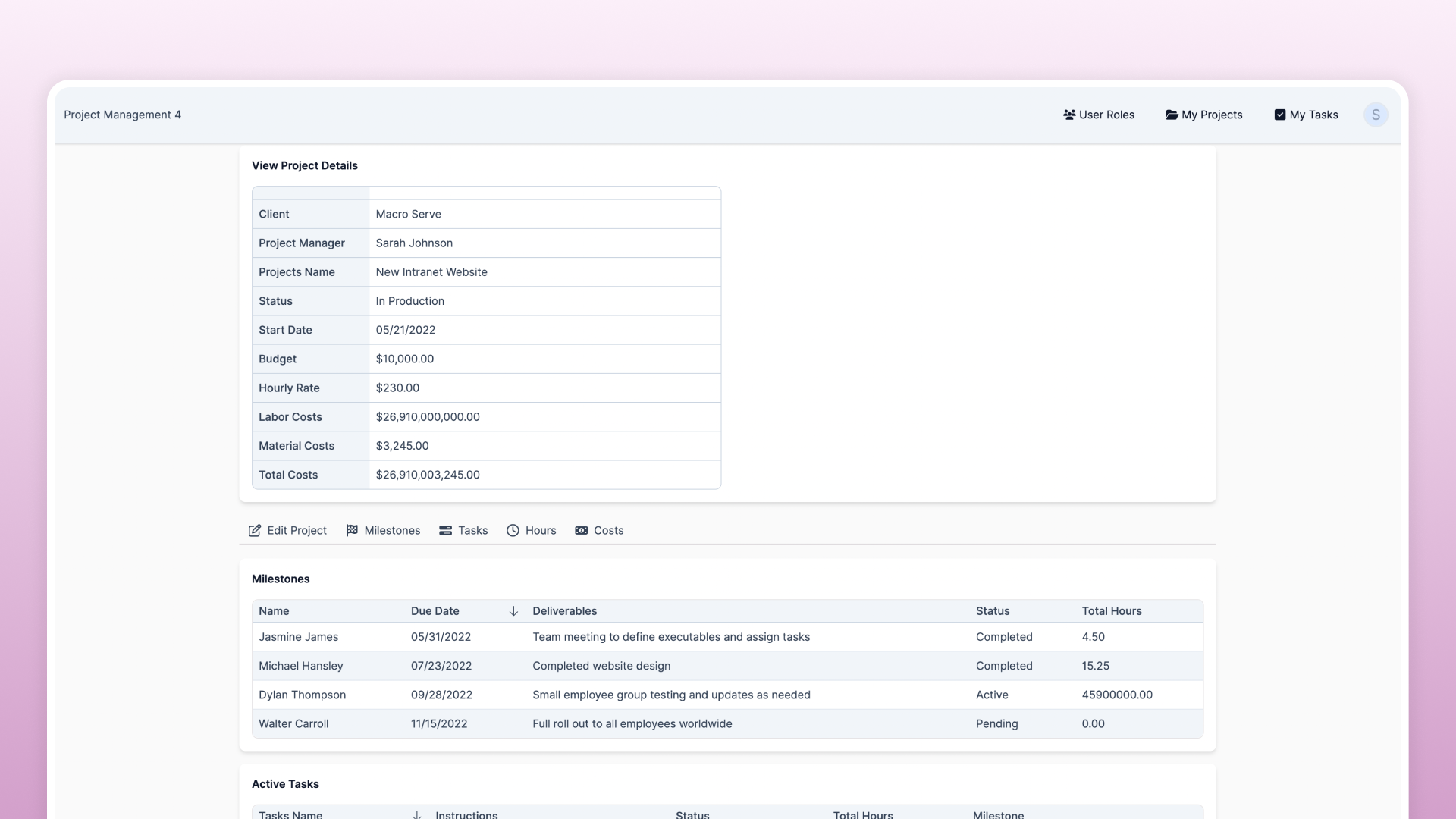Open the User Roles link text
Screen dimensions: 1456x819
click(1106, 115)
